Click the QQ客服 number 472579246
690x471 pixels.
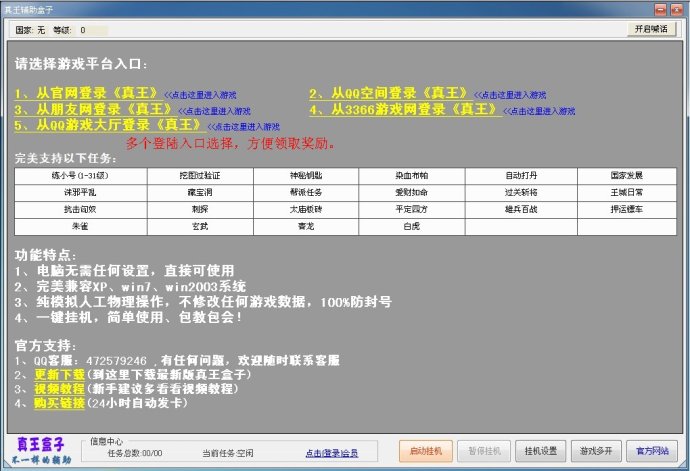tap(116, 361)
